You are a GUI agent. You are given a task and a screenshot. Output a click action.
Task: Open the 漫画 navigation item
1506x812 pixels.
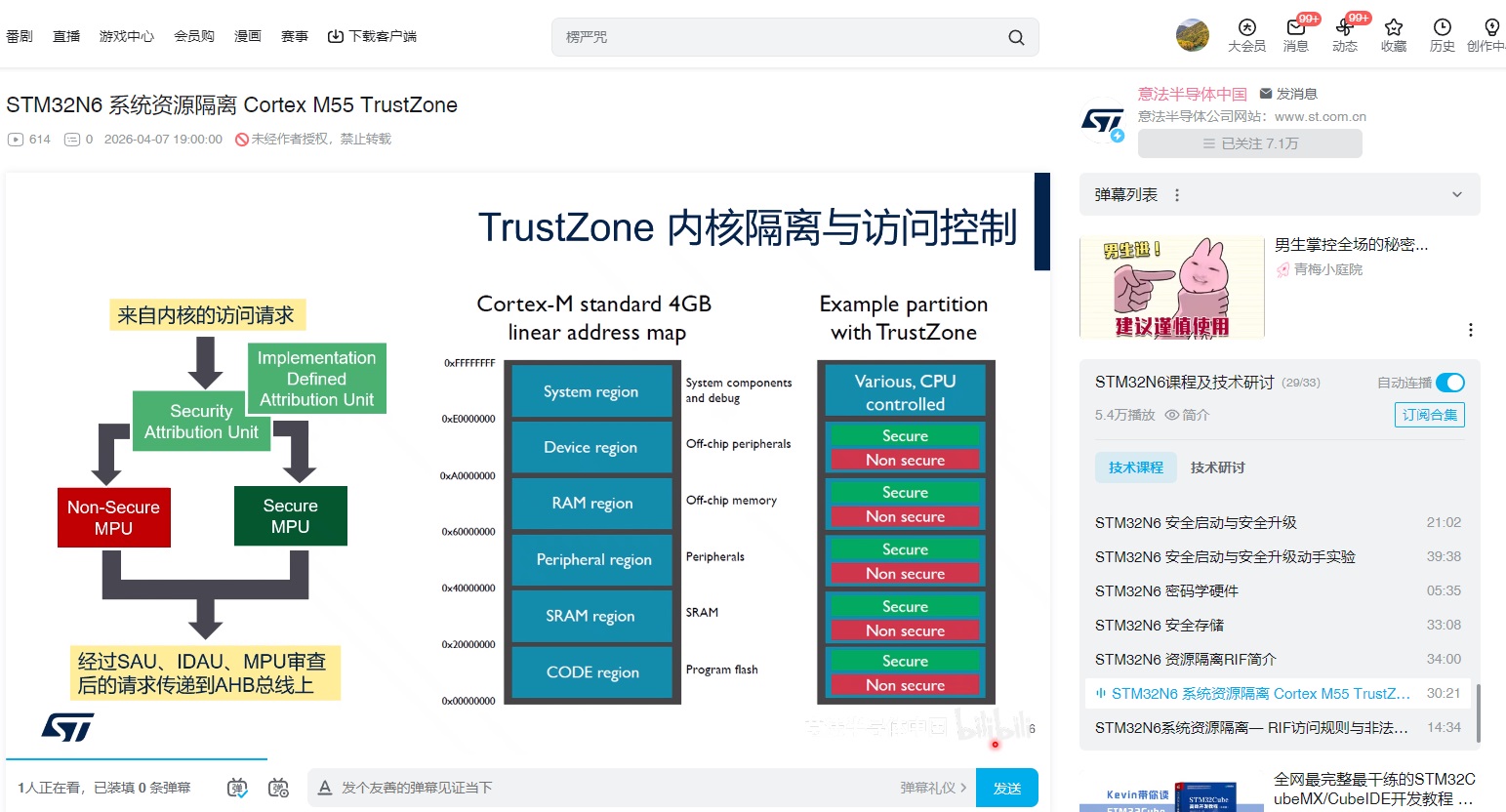248,36
